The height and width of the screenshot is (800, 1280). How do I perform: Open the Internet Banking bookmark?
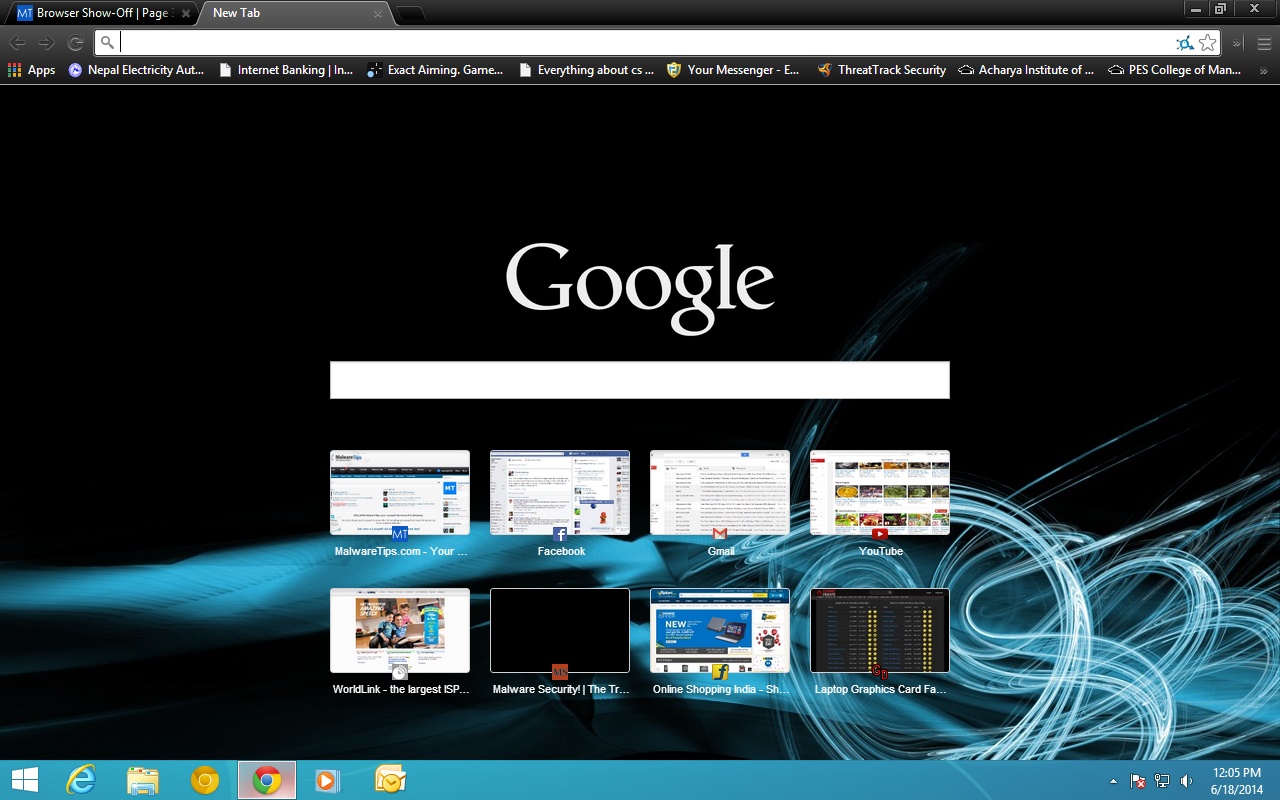click(x=286, y=70)
